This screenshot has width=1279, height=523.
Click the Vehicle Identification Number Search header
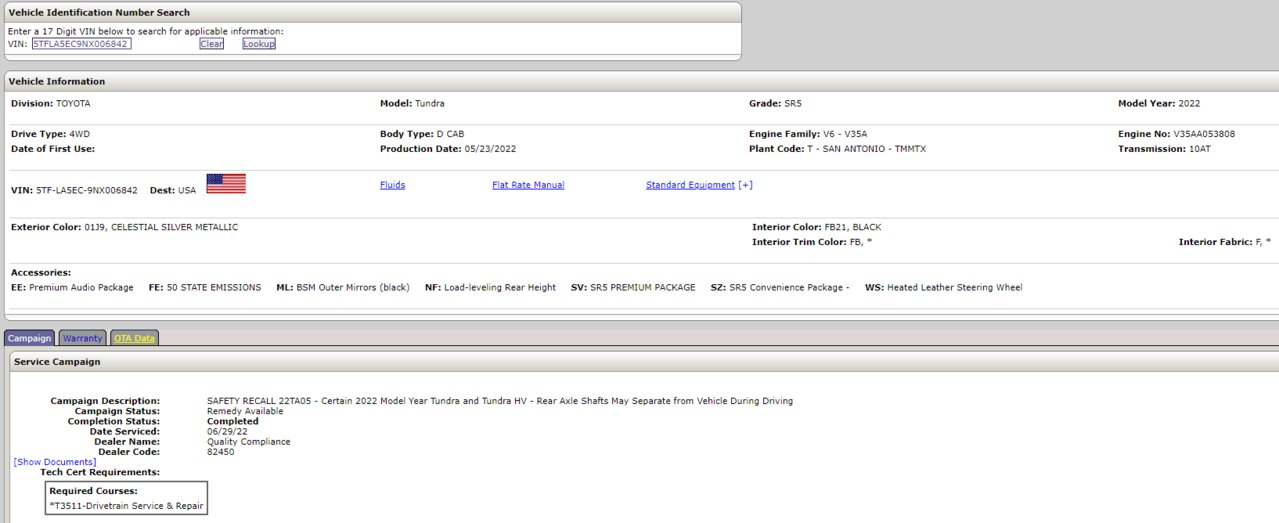[371, 11]
